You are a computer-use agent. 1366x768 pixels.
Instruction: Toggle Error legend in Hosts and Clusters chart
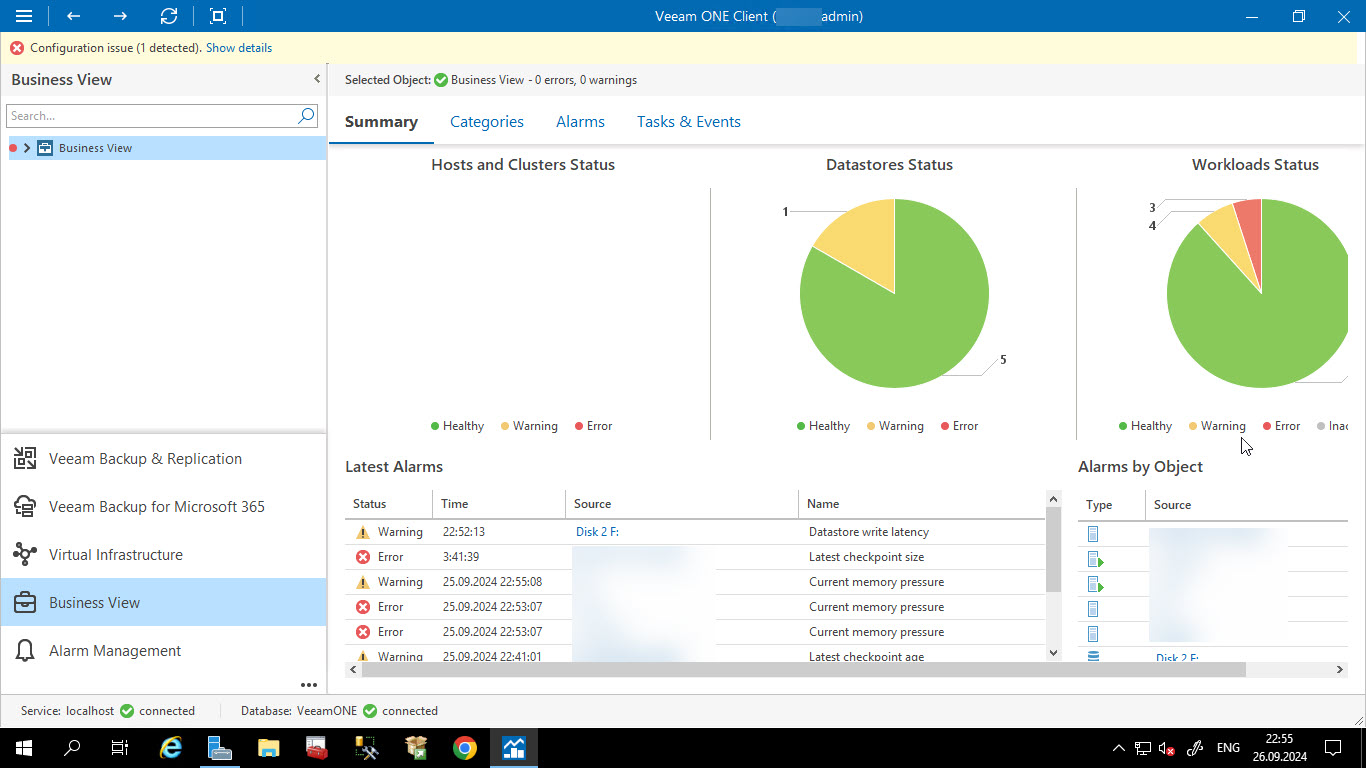(x=593, y=426)
